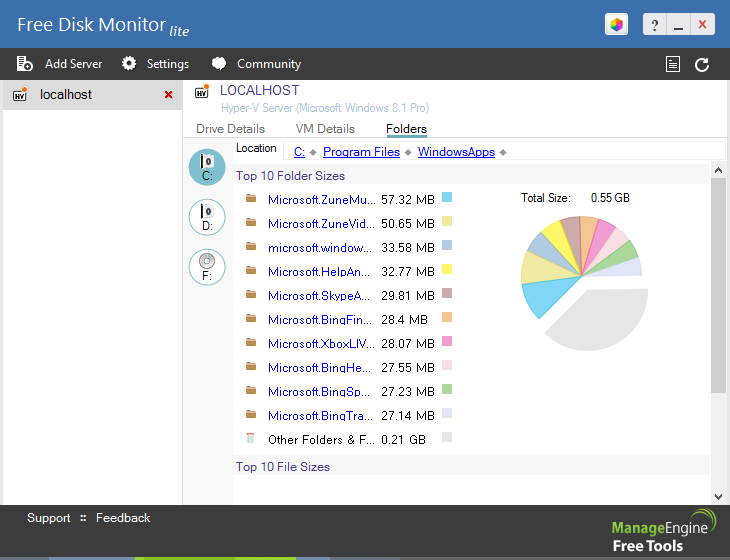730x560 pixels.
Task: Click scrollbar down arrow in Folders panel
Action: coord(718,497)
